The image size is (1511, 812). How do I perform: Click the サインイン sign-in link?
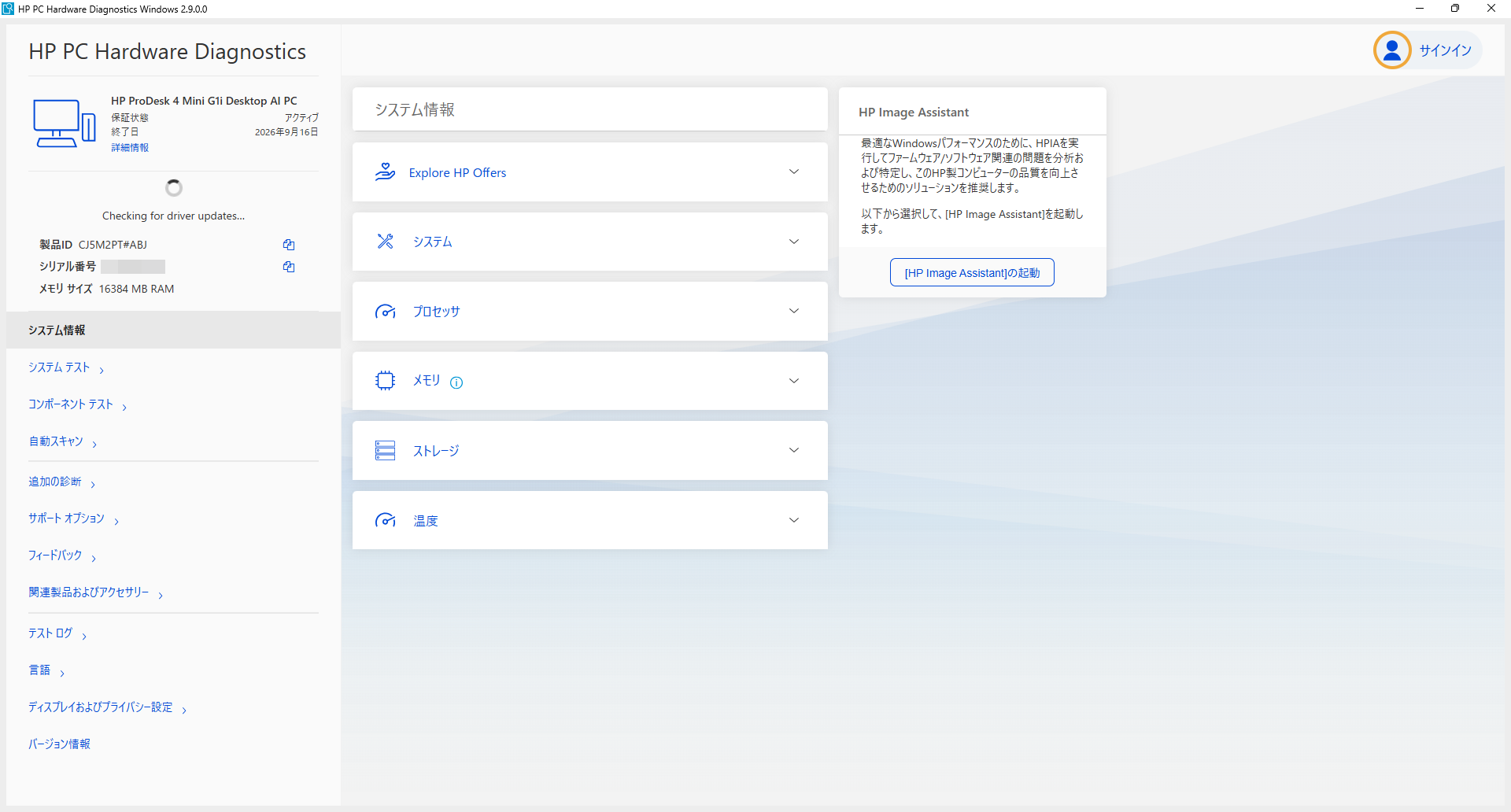tap(1445, 50)
